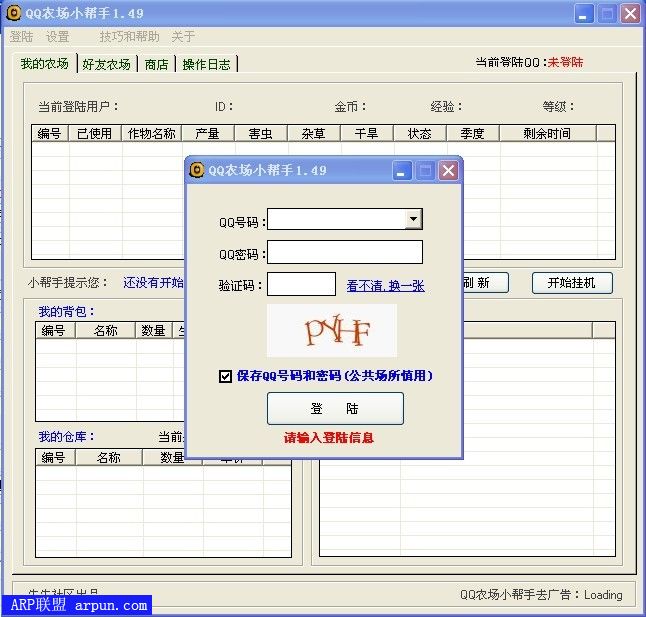Click the 编号 header in 我的仓库 table
646x617 pixels.
(x=54, y=458)
